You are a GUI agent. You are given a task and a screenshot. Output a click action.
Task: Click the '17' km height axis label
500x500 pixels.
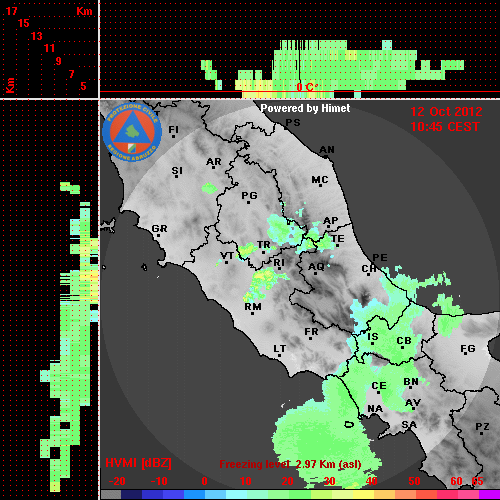click(x=11, y=11)
